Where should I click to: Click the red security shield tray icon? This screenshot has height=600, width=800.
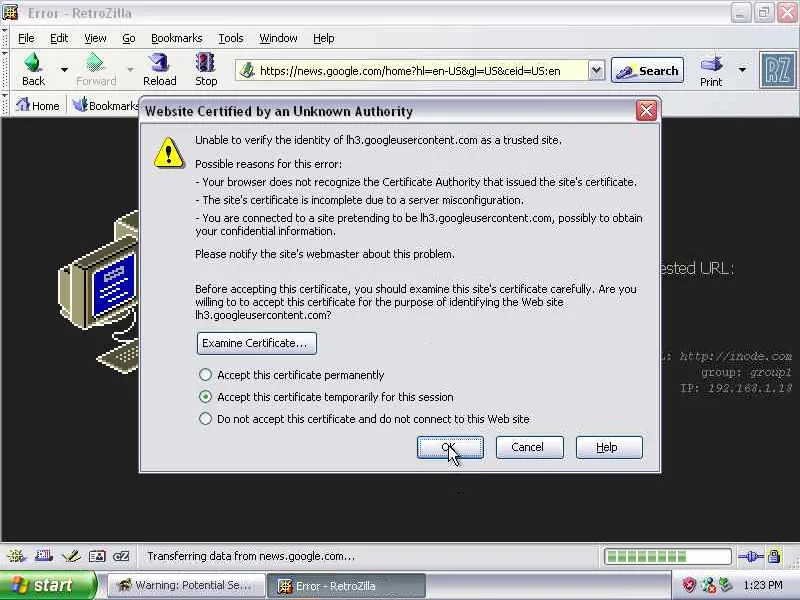click(x=688, y=585)
